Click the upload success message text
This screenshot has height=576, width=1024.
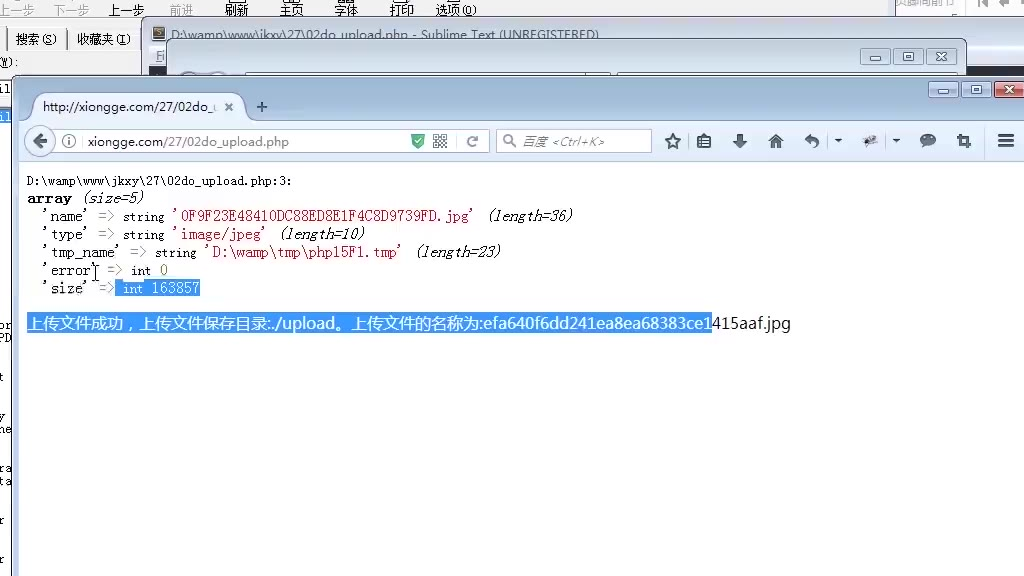click(409, 323)
